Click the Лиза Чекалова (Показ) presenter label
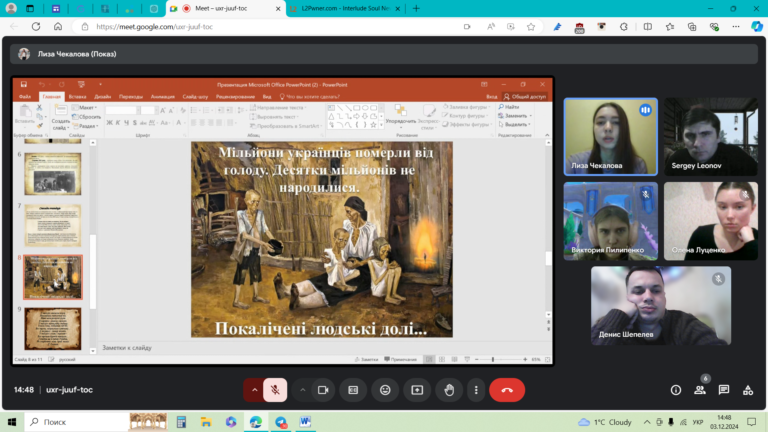 point(77,54)
